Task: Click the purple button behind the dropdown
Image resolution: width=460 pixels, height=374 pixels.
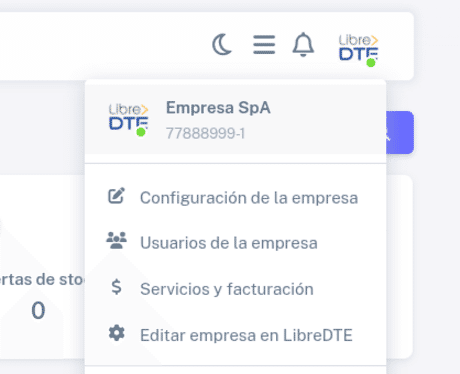Action: pyautogui.click(x=400, y=133)
